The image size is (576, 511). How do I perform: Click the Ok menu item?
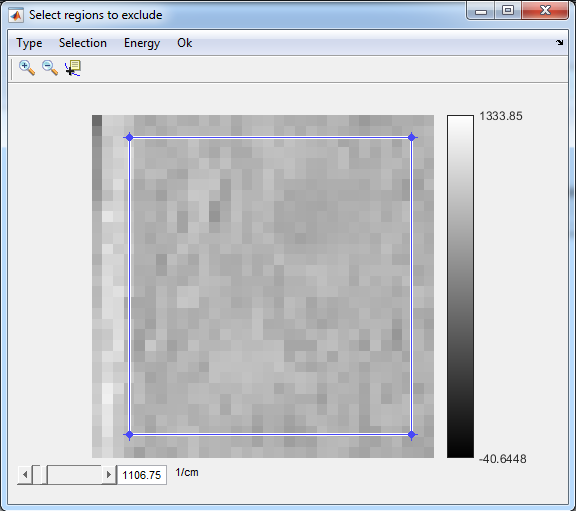pyautogui.click(x=184, y=43)
